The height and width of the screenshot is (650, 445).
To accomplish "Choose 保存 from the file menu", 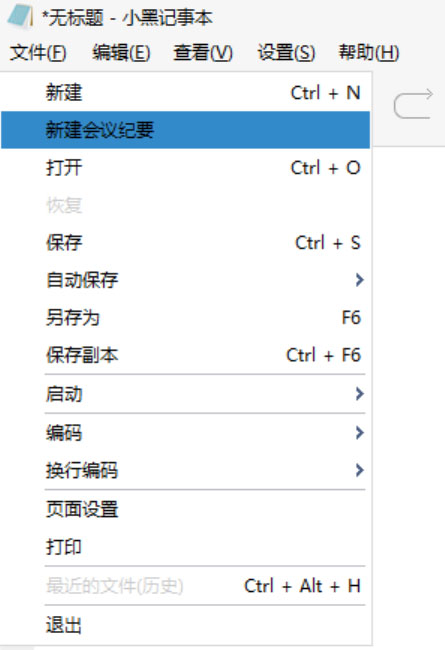I will tap(185, 243).
